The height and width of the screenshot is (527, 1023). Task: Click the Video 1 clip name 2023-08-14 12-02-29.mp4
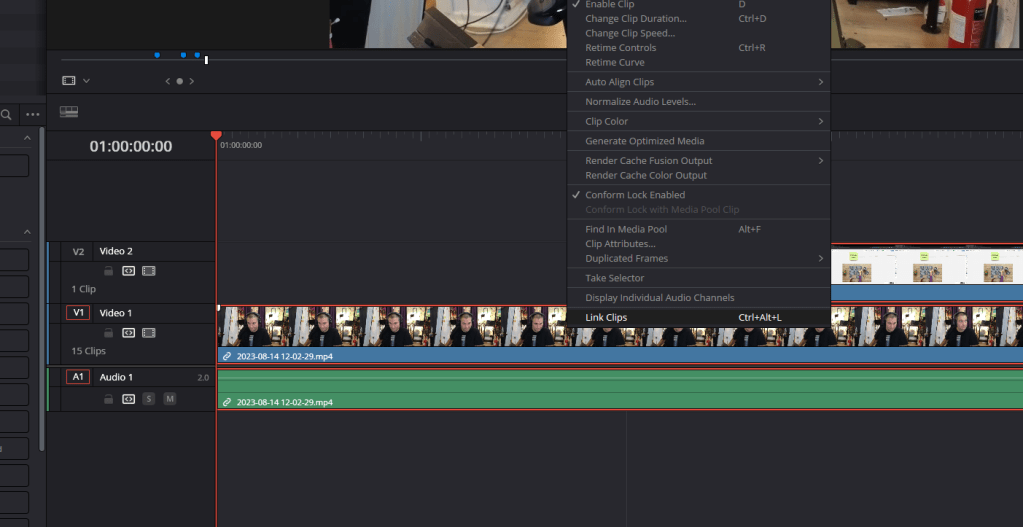point(284,356)
